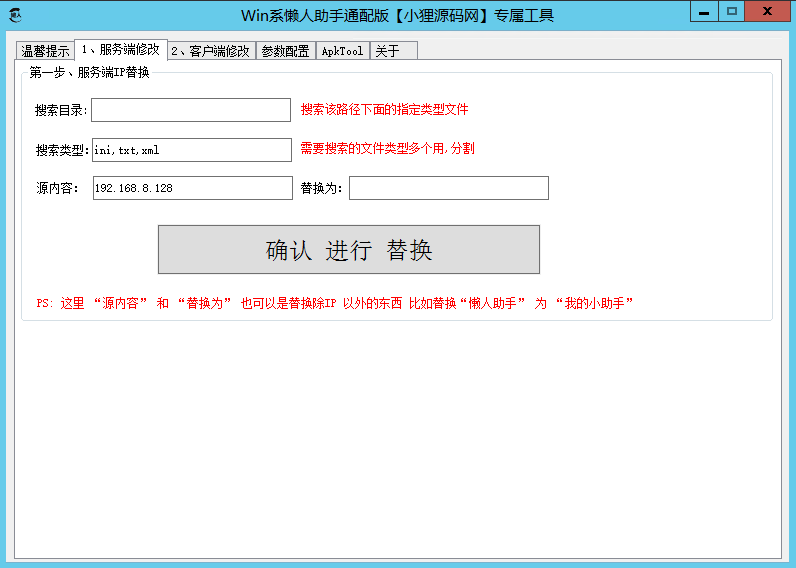Screen dimensions: 796x568
Task: Click the red PS note below the button
Action: (x=335, y=303)
